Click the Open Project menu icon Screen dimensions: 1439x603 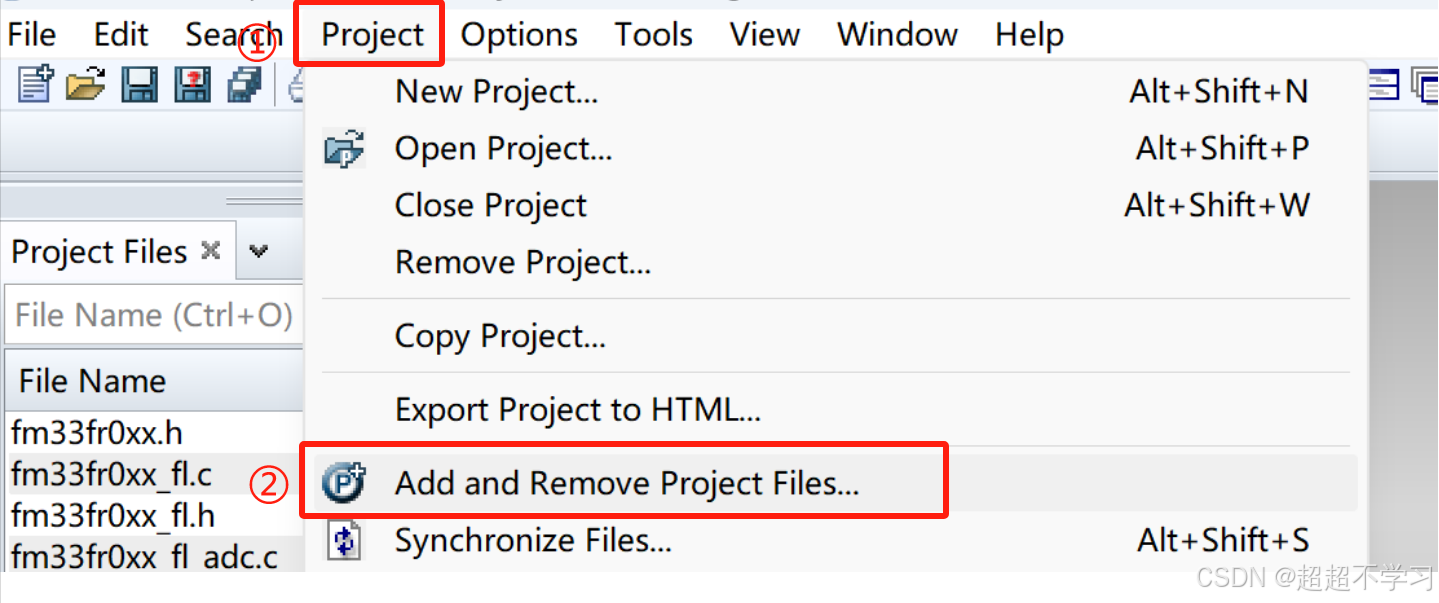345,150
